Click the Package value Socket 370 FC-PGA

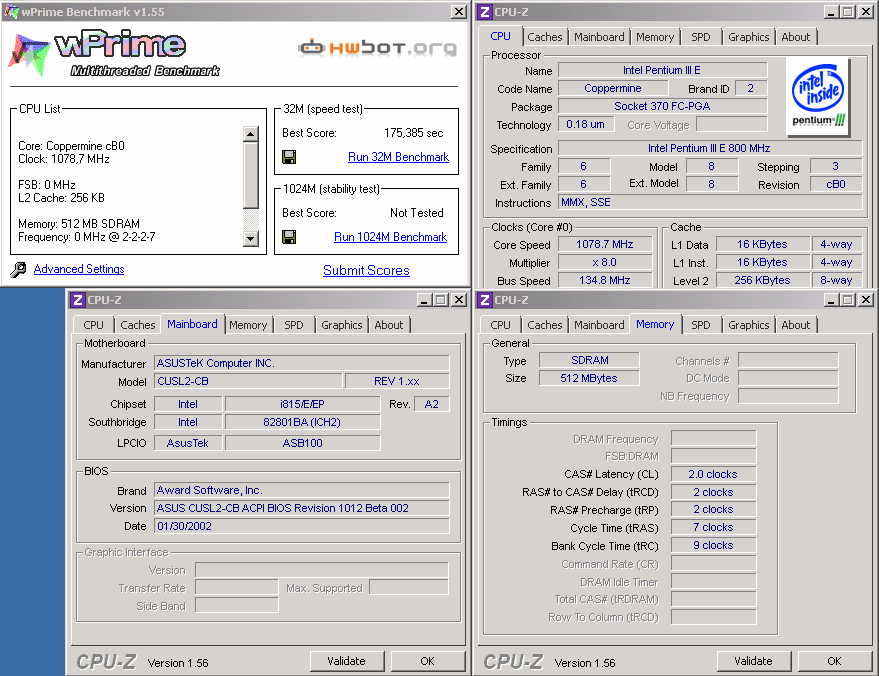tap(662, 106)
